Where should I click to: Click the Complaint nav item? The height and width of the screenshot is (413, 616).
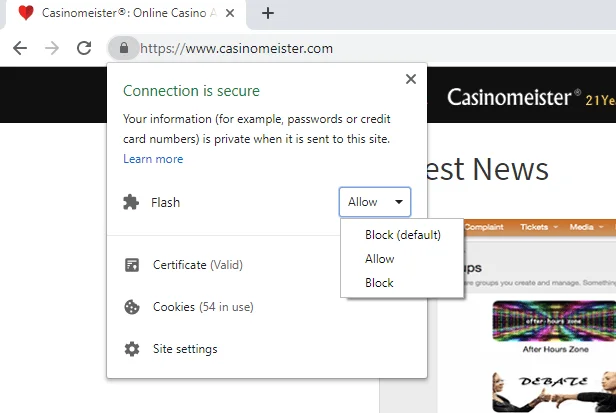(484, 227)
